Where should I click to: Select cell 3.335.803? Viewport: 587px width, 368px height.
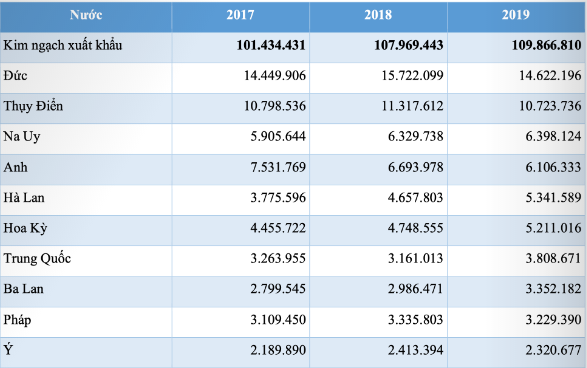(416, 320)
